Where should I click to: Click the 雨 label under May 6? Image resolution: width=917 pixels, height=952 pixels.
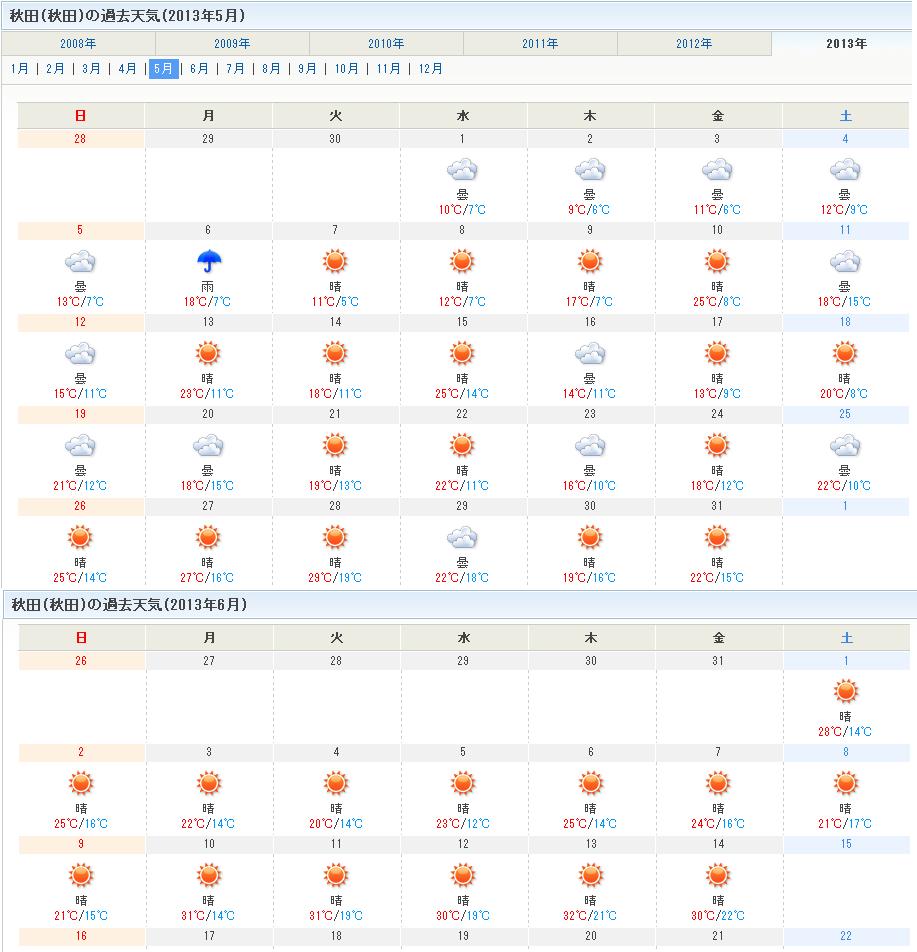[x=208, y=287]
